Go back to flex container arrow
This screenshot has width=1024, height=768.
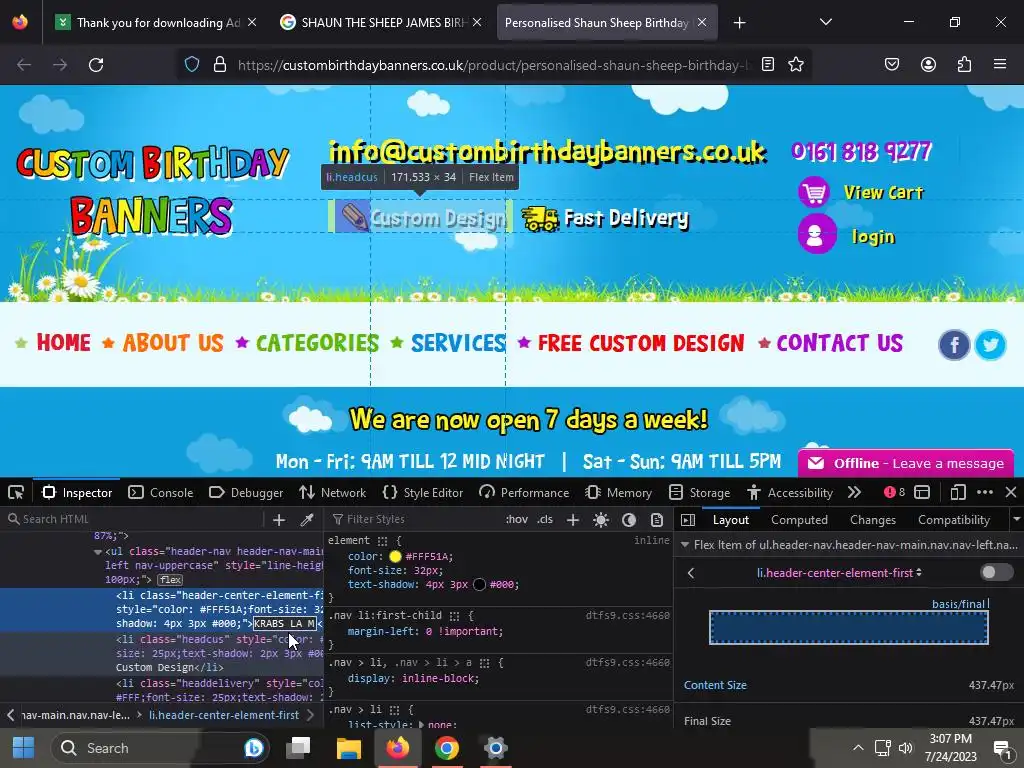point(691,573)
